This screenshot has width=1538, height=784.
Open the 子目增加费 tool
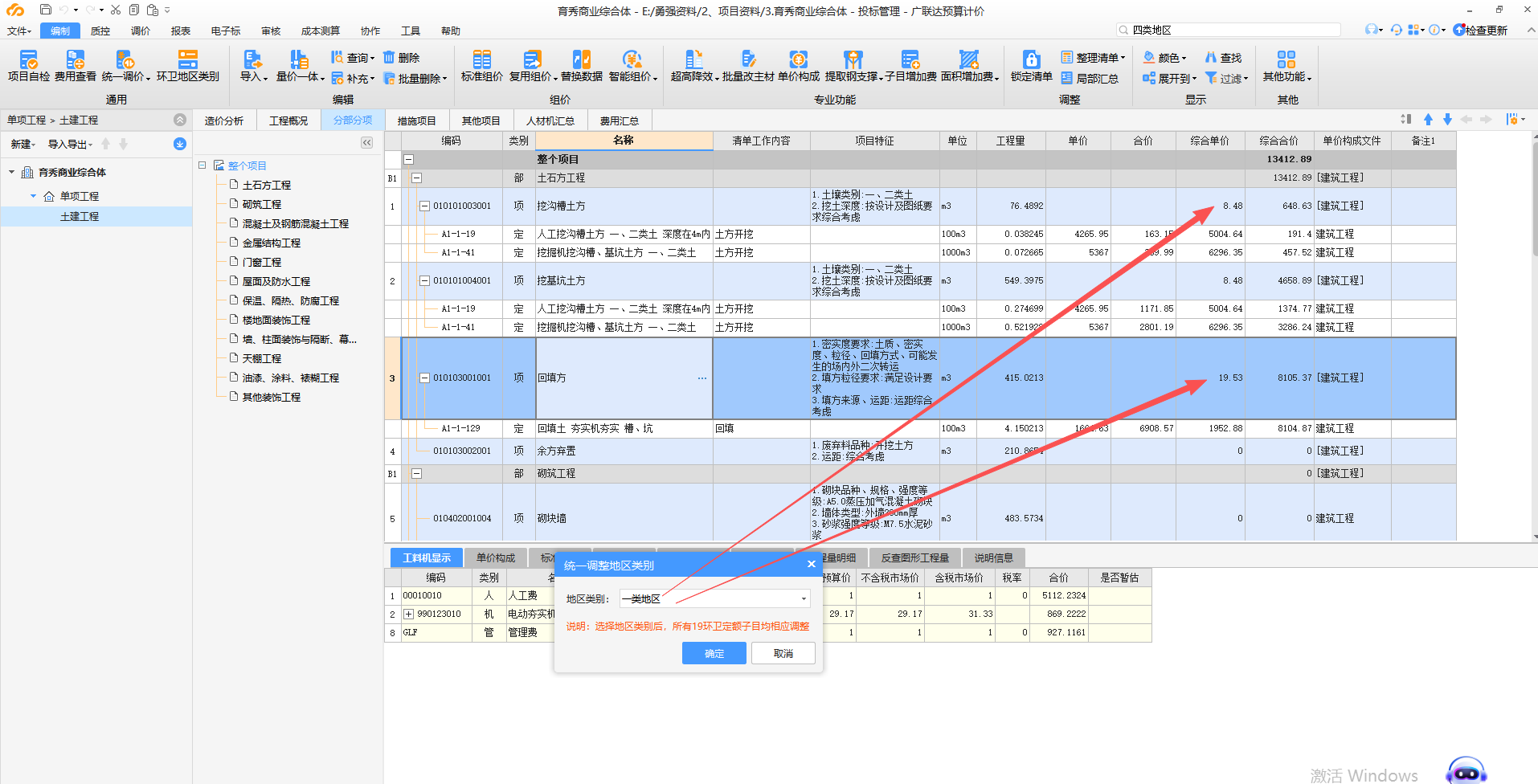click(910, 65)
